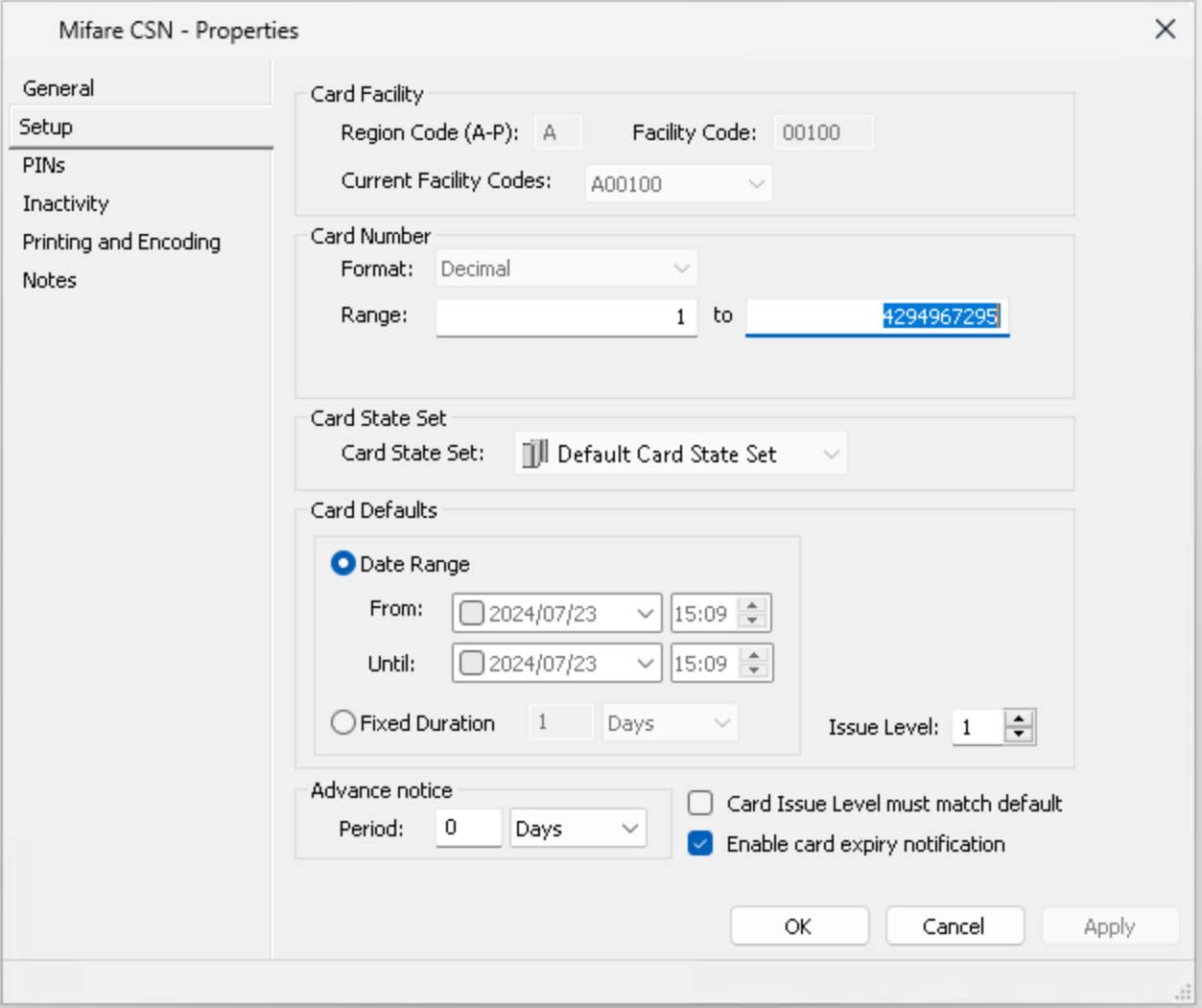The height and width of the screenshot is (1008, 1202).
Task: Decrease the Issue Level value
Action: point(1019,735)
